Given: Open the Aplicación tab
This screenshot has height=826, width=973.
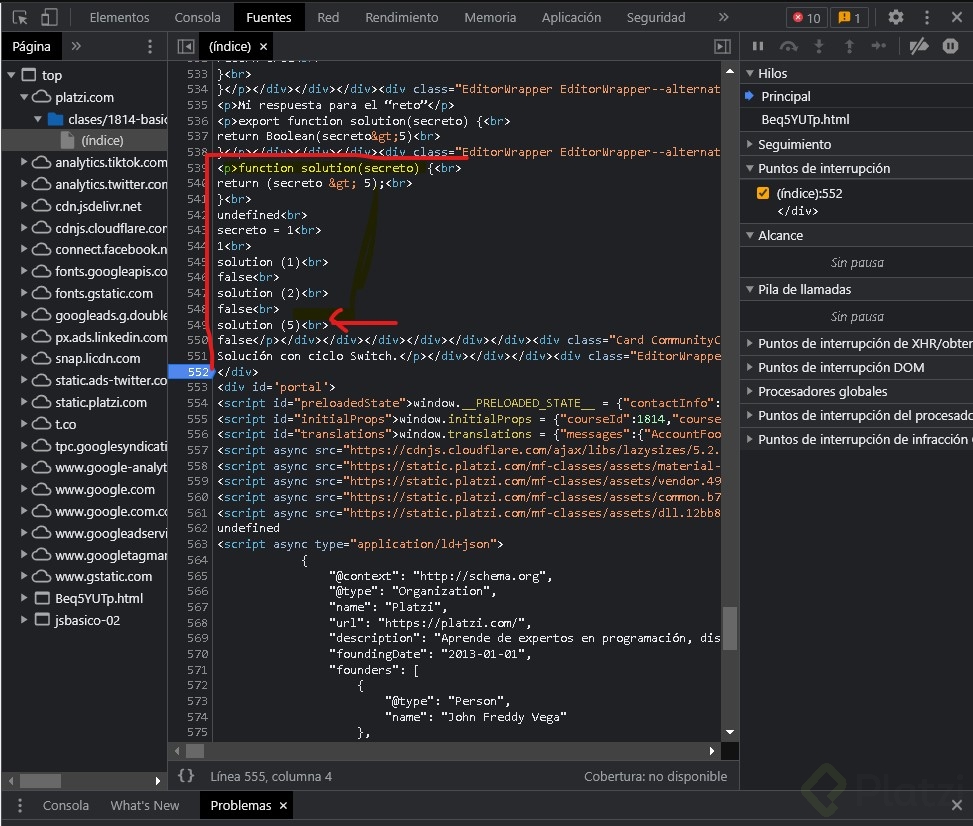Looking at the screenshot, I should coord(571,17).
